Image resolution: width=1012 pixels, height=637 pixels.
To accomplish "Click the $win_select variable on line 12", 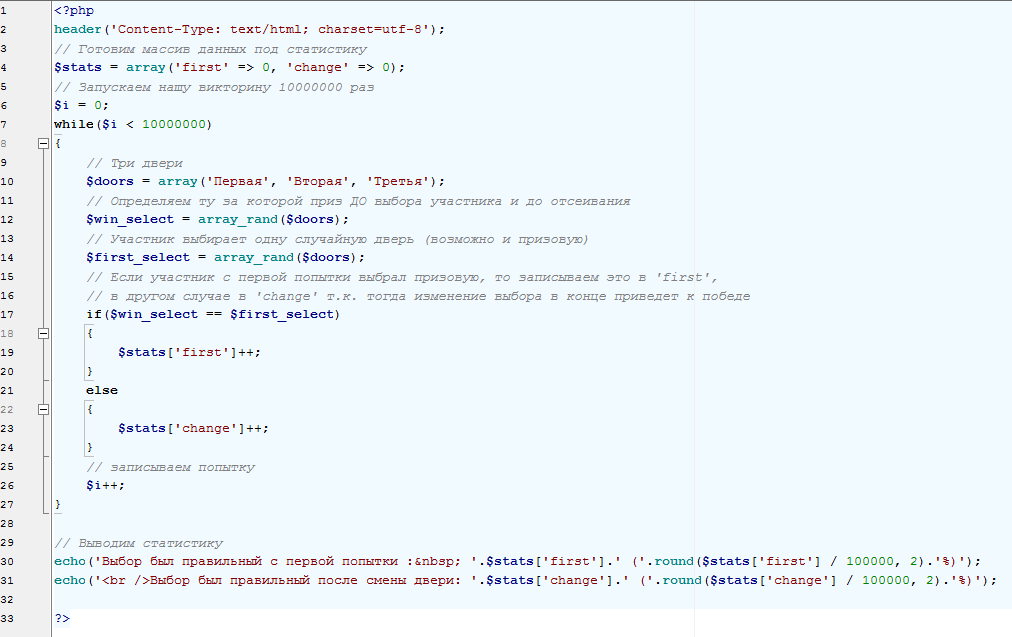I will pyautogui.click(x=130, y=219).
